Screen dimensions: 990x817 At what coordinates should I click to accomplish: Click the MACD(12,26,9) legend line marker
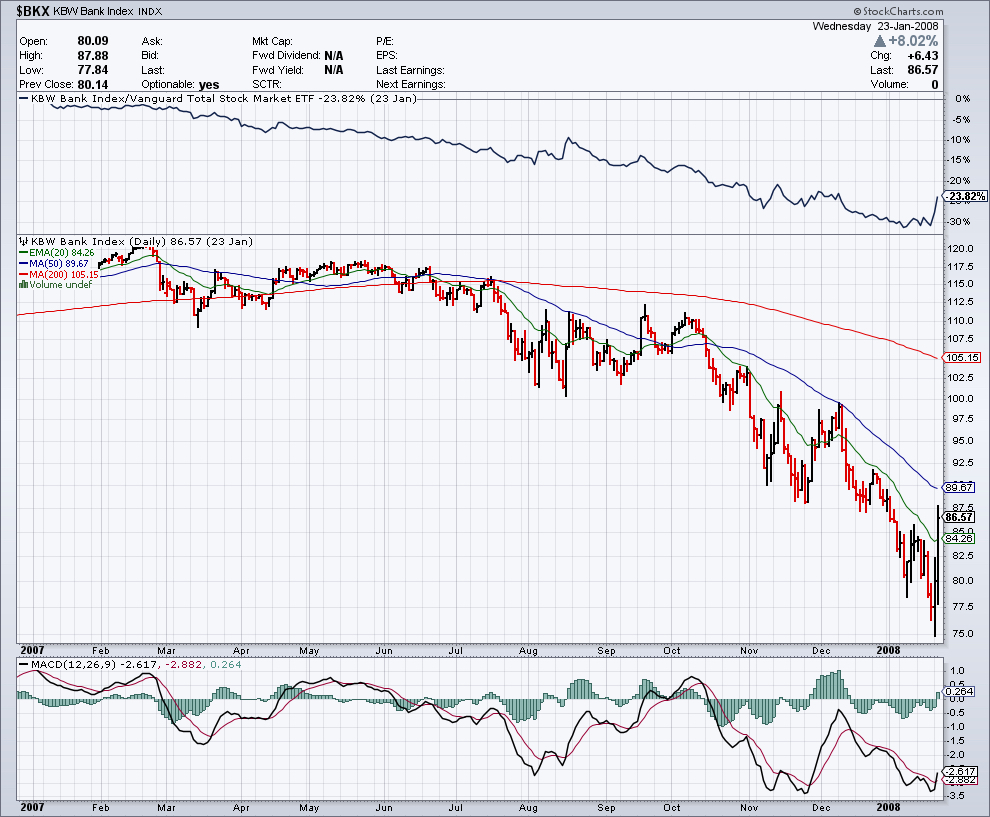(24, 664)
